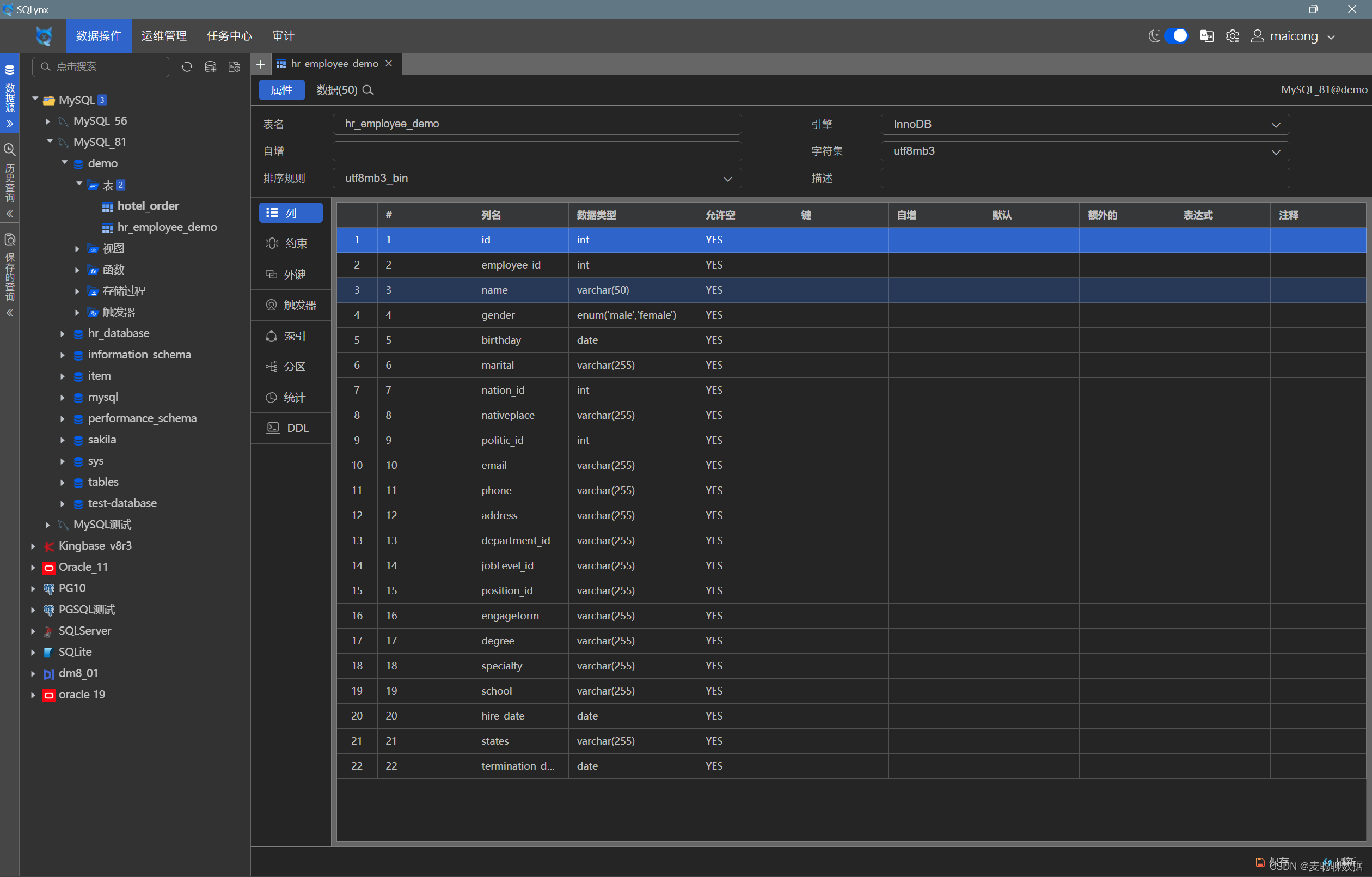Open the 保存的查询 sidebar icon
Image resolution: width=1372 pixels, height=877 pixels.
[10, 240]
